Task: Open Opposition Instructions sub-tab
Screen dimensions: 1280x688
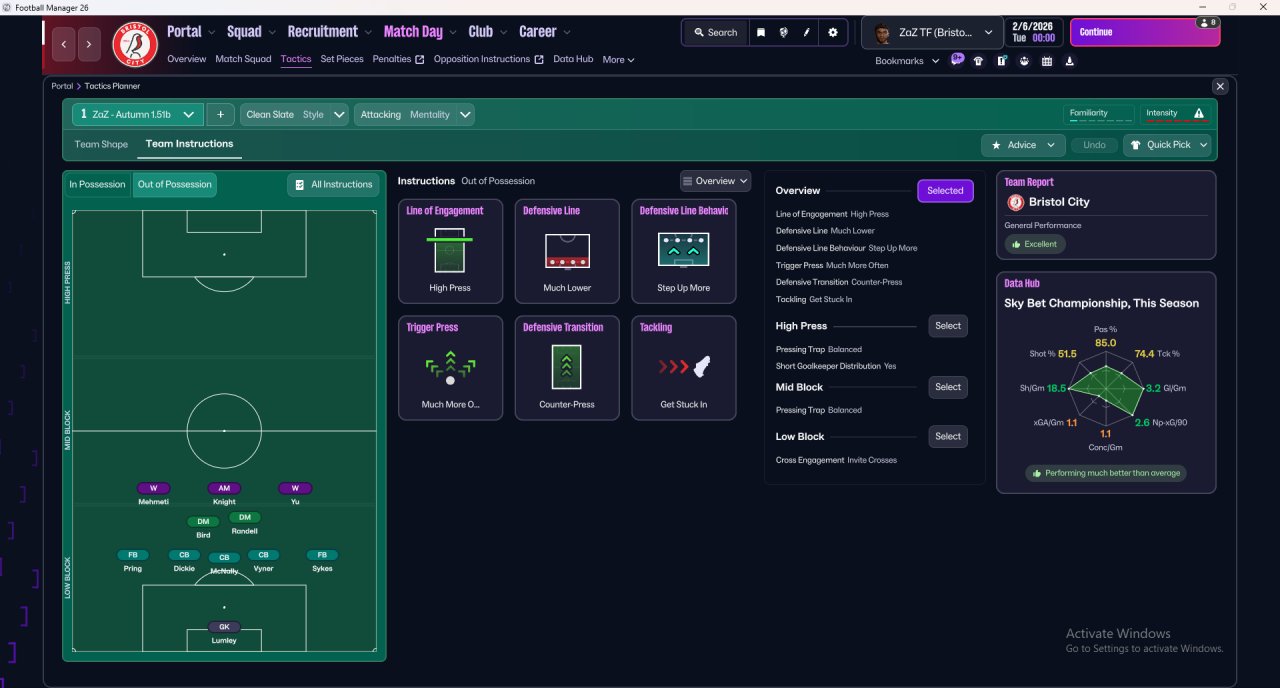Action: pos(489,59)
